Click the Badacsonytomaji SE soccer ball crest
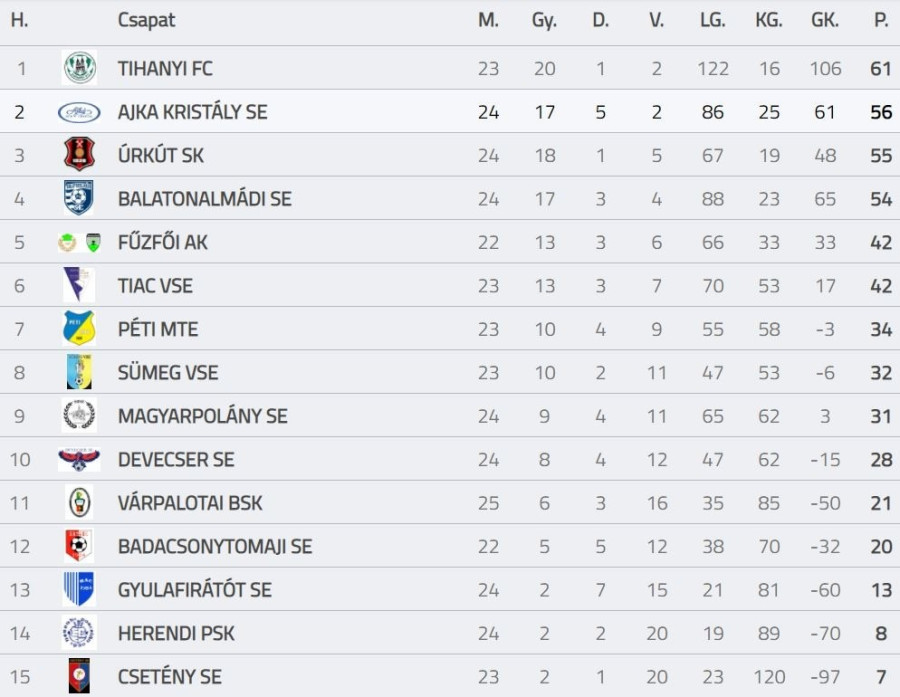 tap(79, 546)
